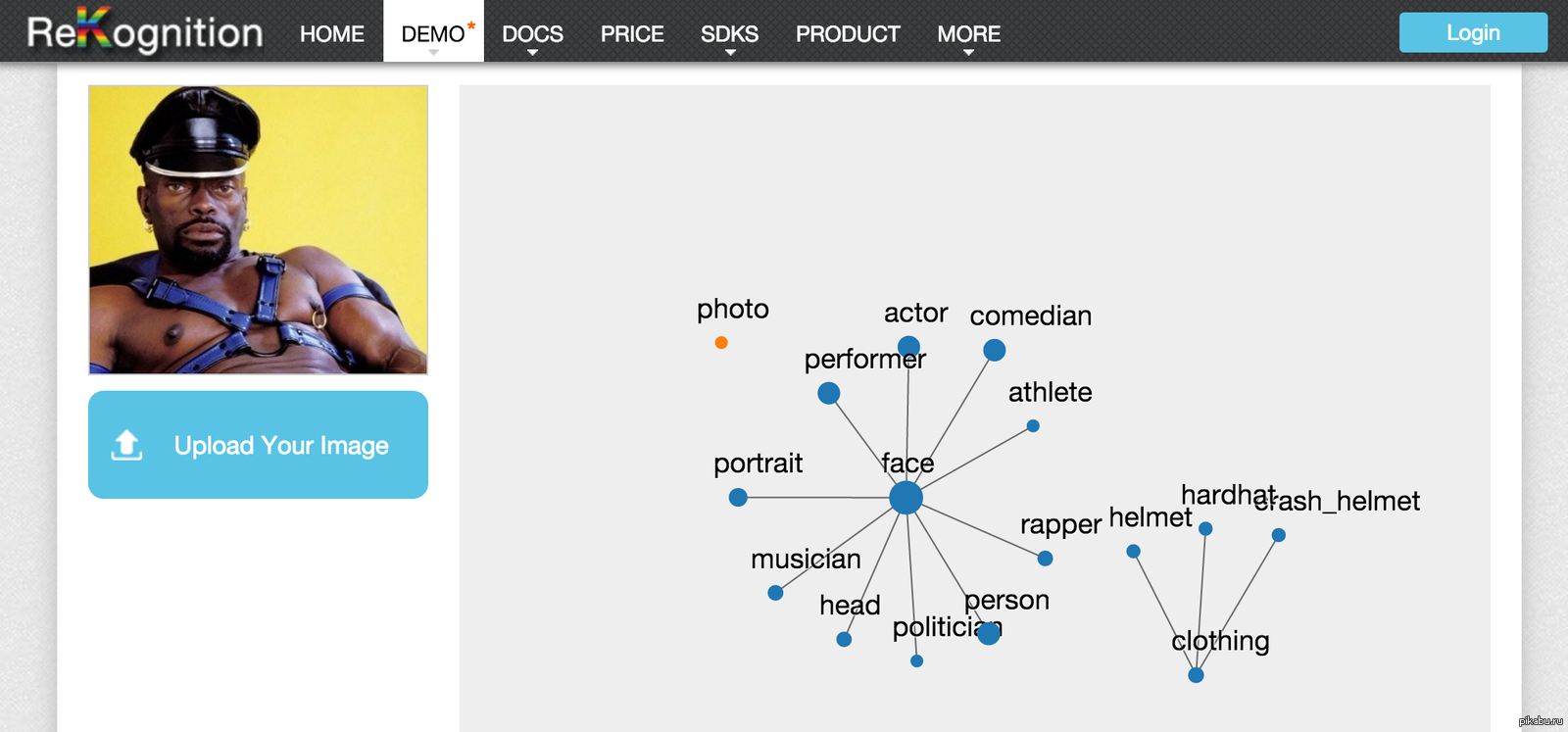
Task: Select the central face graph node
Action: [906, 498]
